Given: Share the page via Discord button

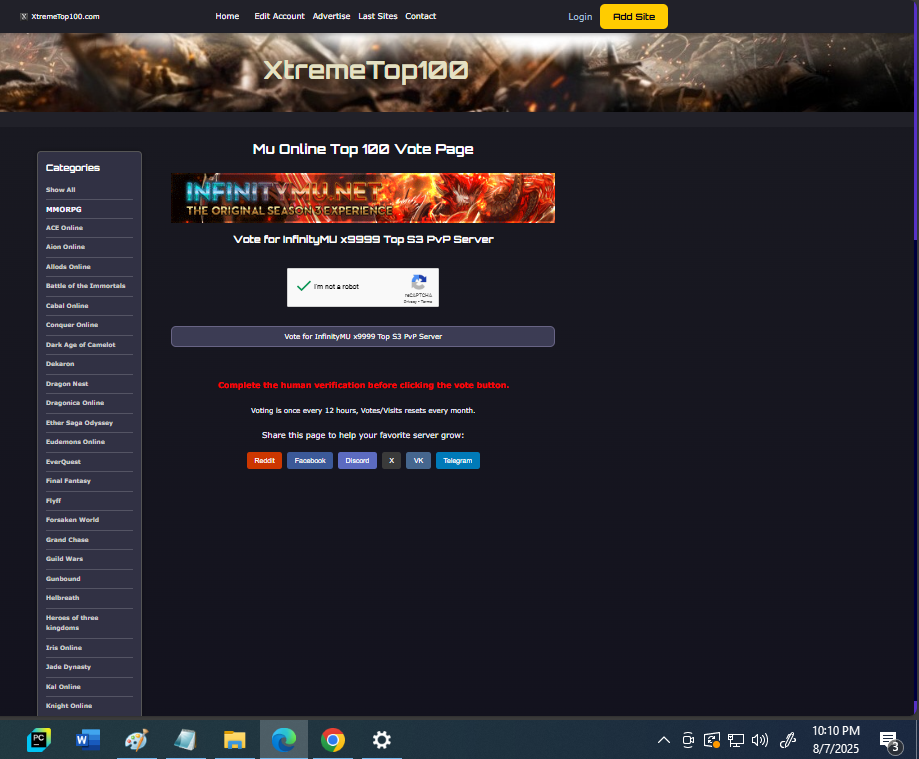Looking at the screenshot, I should (357, 461).
